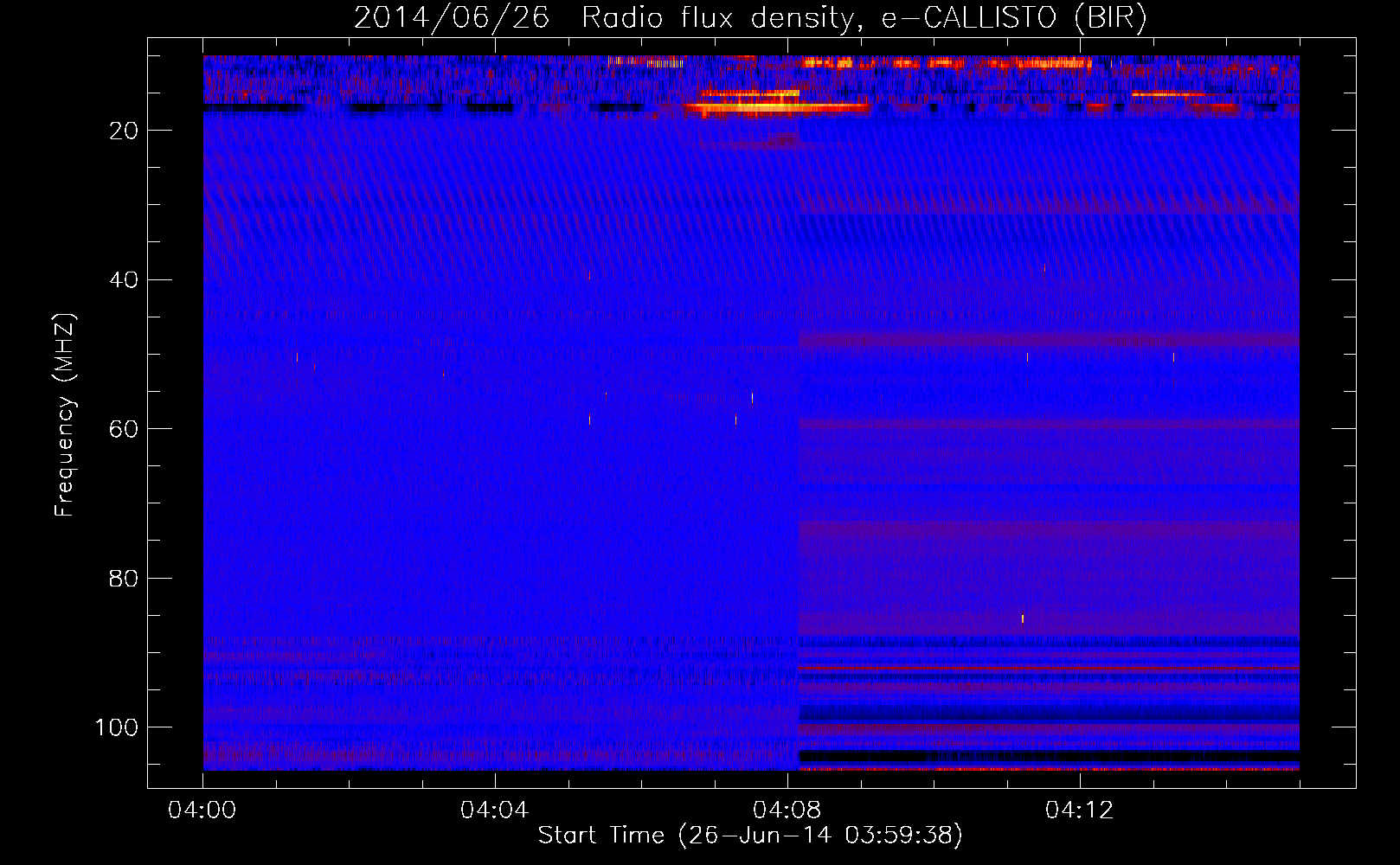Click the 04:00 time tick label

(202, 811)
